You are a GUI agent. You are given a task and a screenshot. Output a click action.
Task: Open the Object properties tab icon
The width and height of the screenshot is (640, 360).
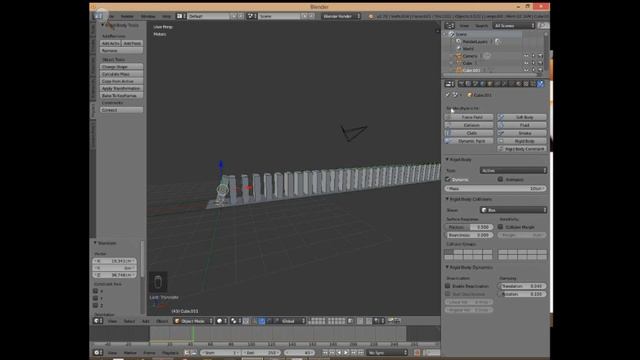489,84
